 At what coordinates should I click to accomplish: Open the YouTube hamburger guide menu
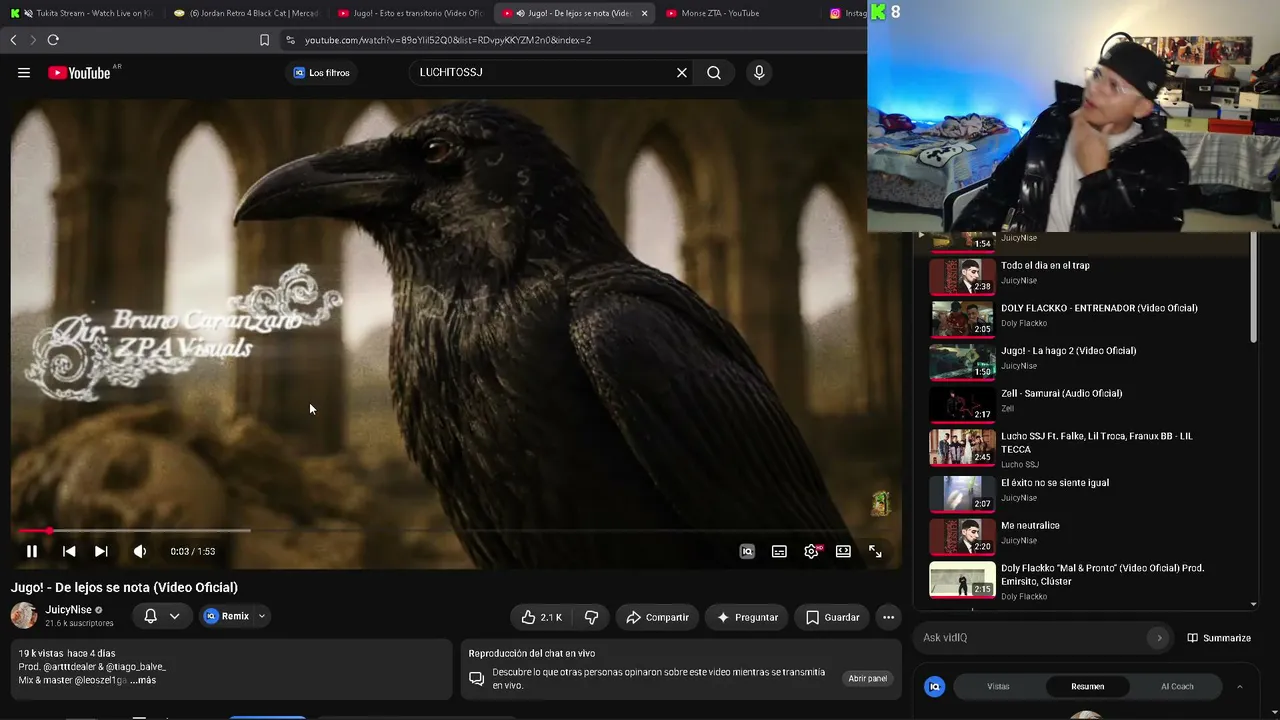click(24, 73)
